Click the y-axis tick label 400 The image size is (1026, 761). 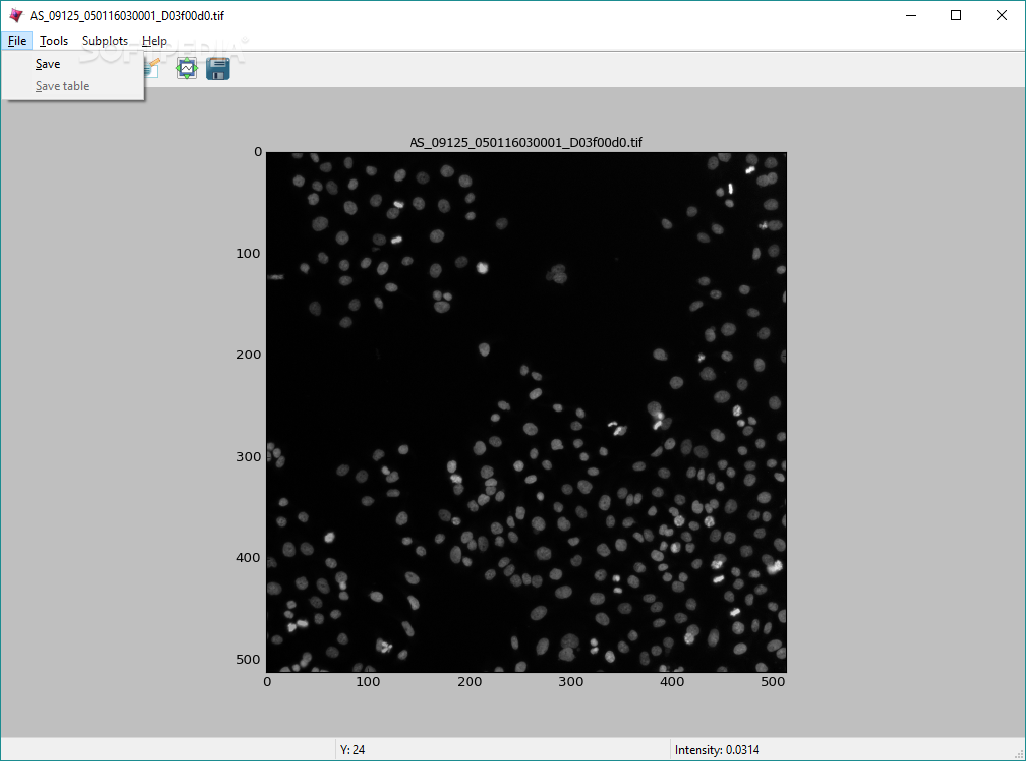(x=248, y=557)
